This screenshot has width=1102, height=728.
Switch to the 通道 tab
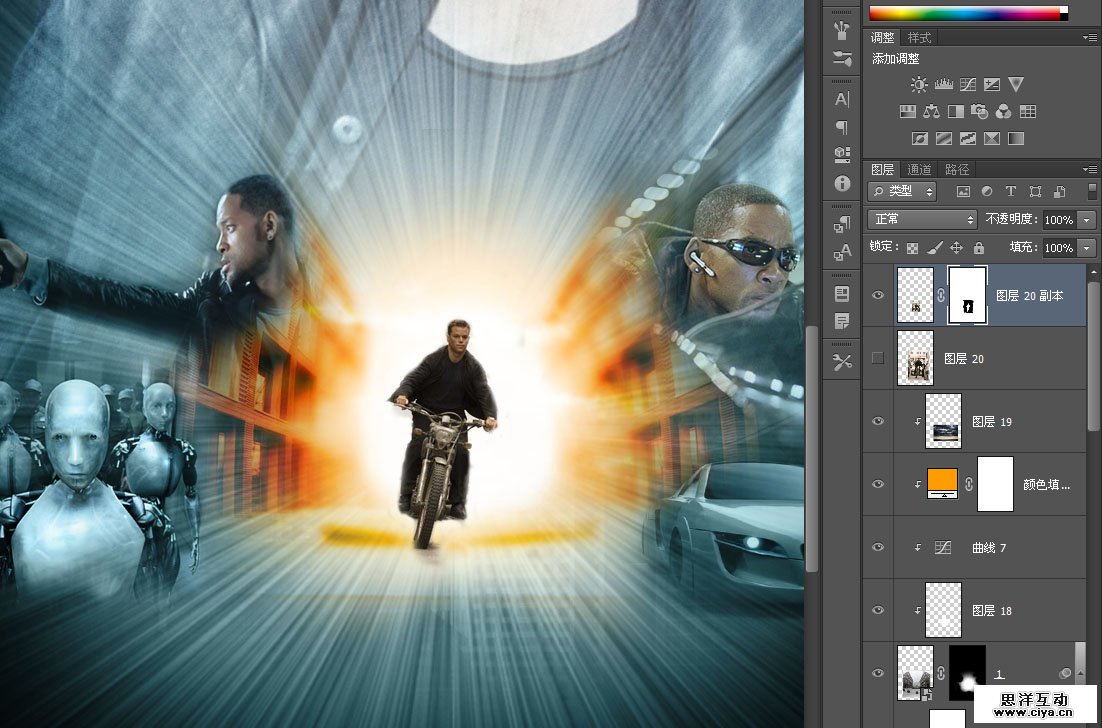tap(919, 169)
